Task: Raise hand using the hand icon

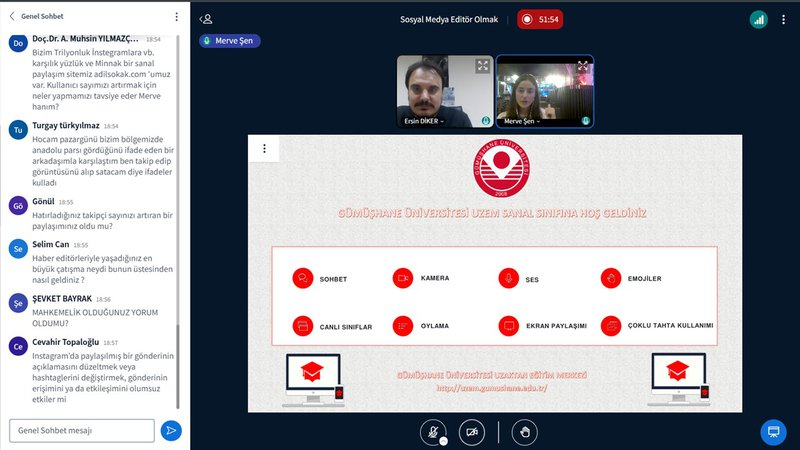Action: (x=524, y=431)
